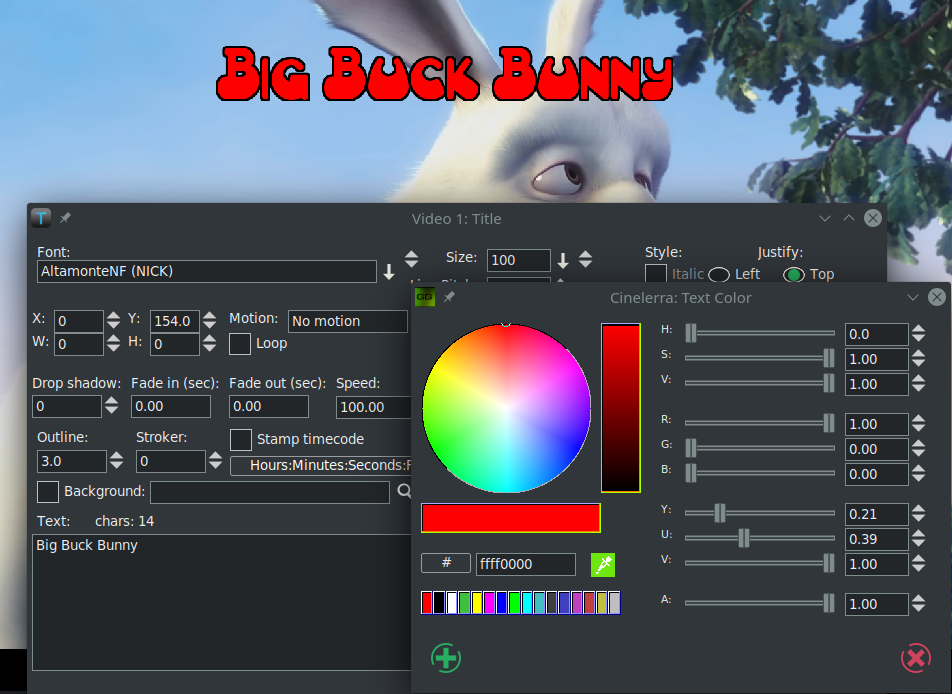Click the Big Buck Bunny text area
Viewport: 952px width, 694px height.
point(220,600)
